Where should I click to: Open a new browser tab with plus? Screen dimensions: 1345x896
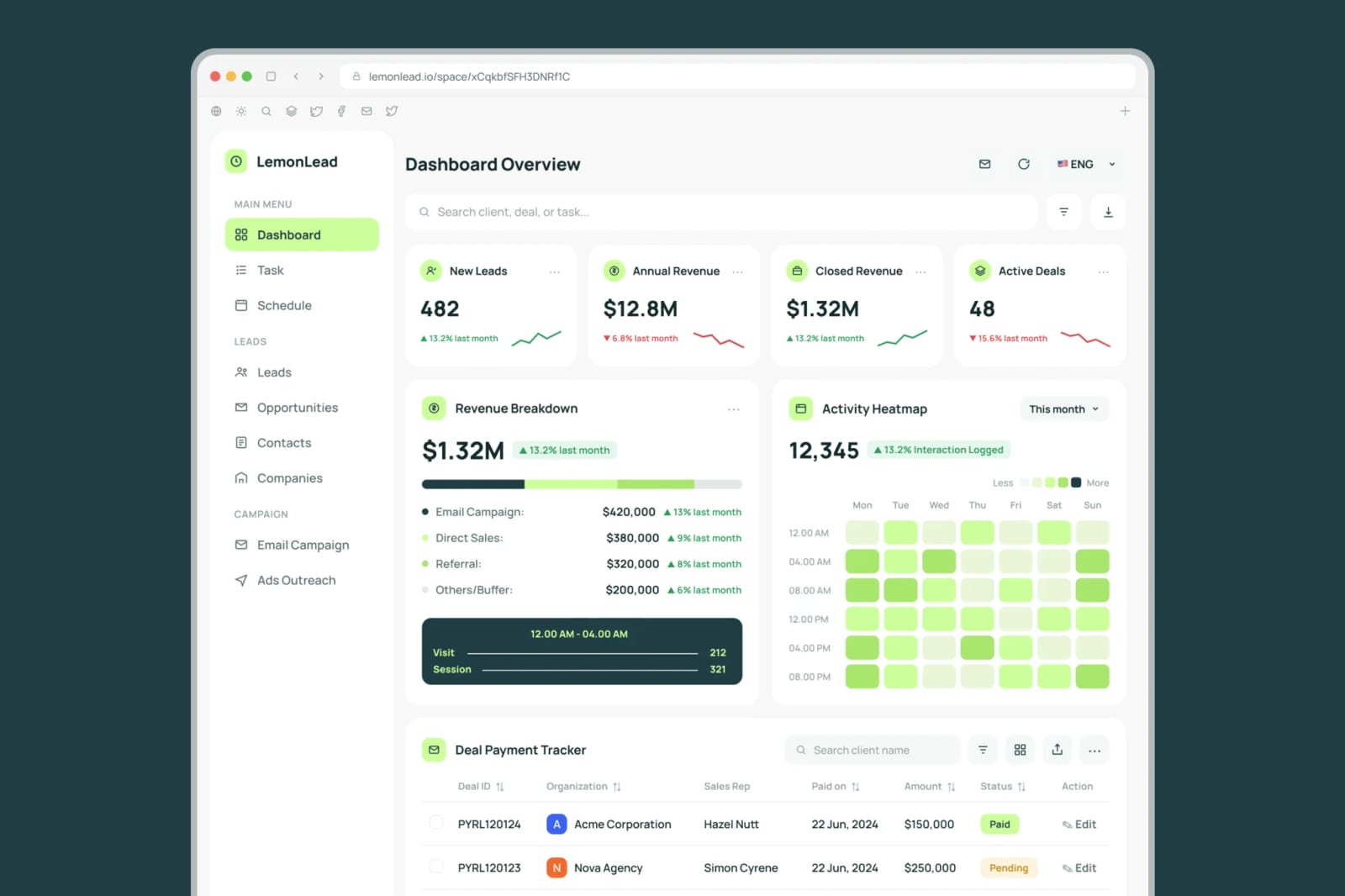click(1125, 111)
